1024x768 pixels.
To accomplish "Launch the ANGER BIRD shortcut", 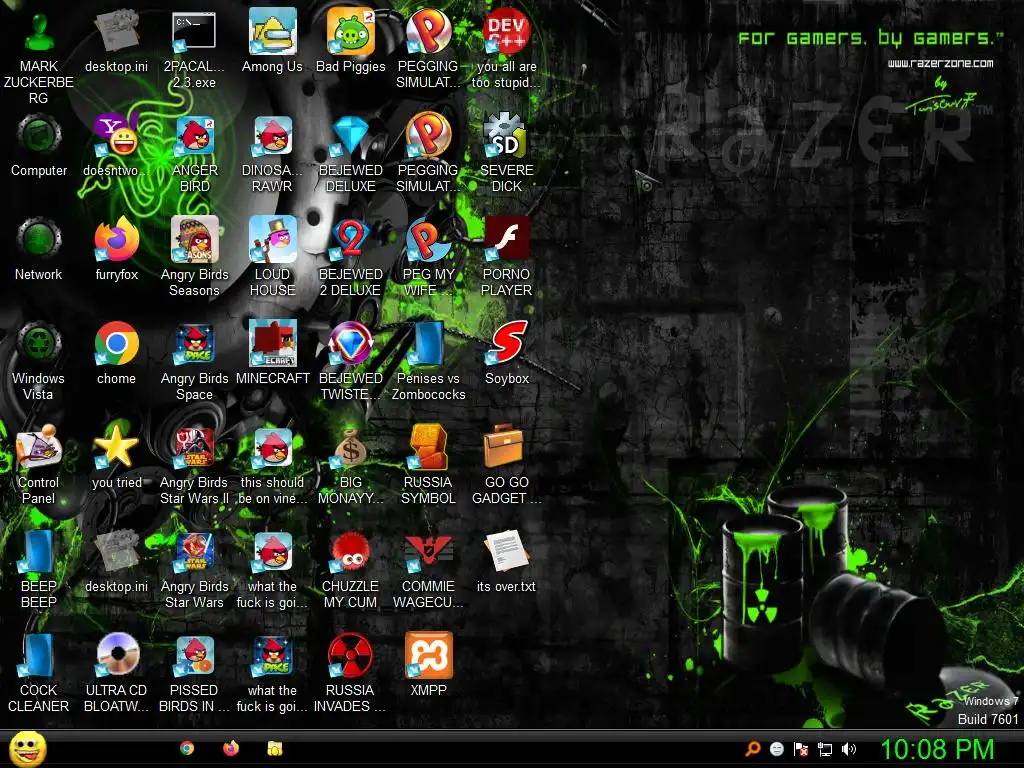I will click(194, 135).
